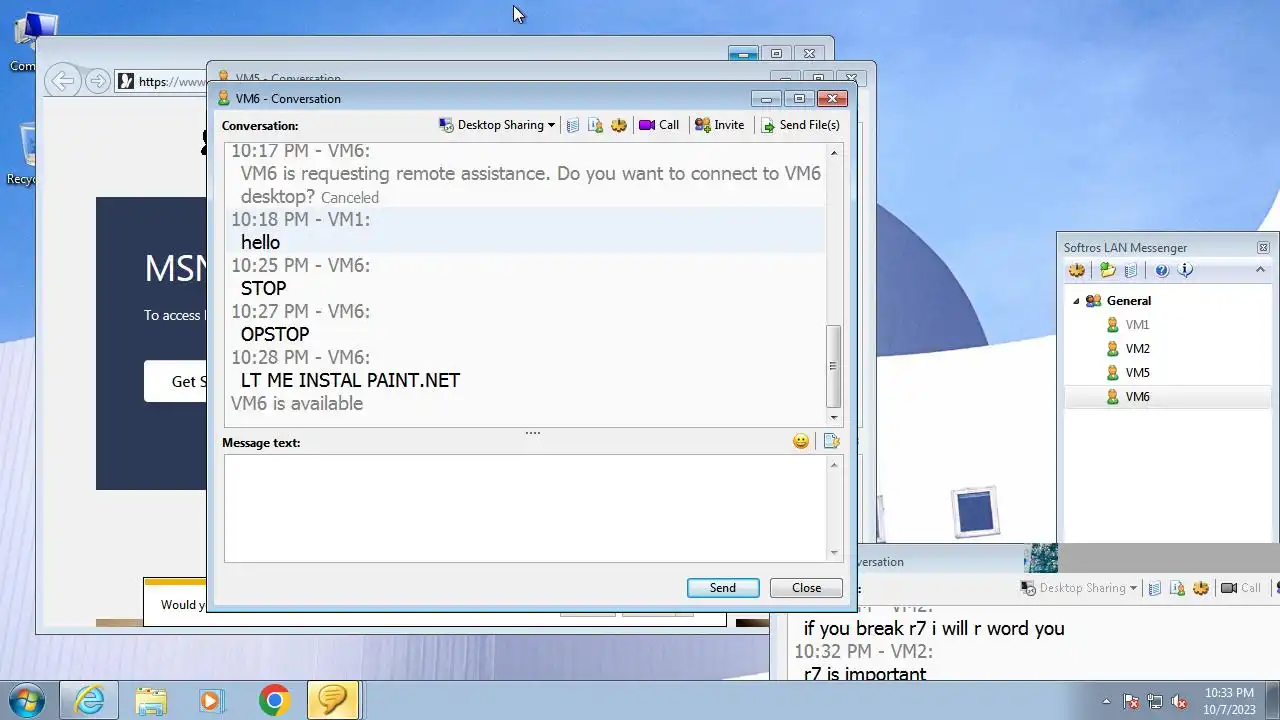The height and width of the screenshot is (720, 1280).
Task: Click back arrow in Internet Explorer window
Action: click(x=63, y=81)
